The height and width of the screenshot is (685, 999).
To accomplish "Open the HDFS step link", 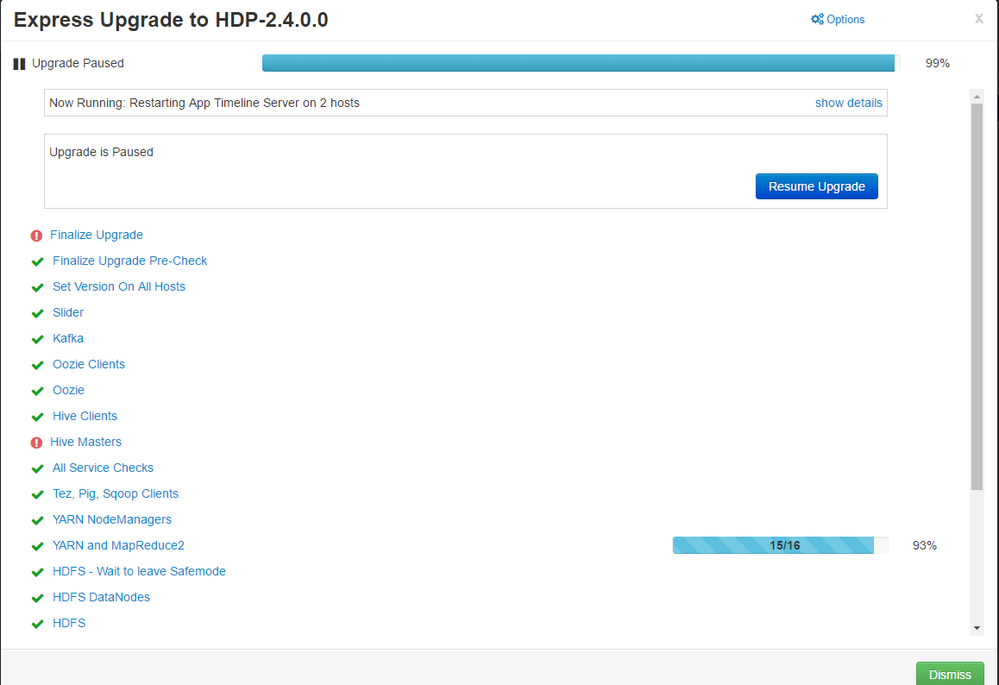I will coord(69,623).
